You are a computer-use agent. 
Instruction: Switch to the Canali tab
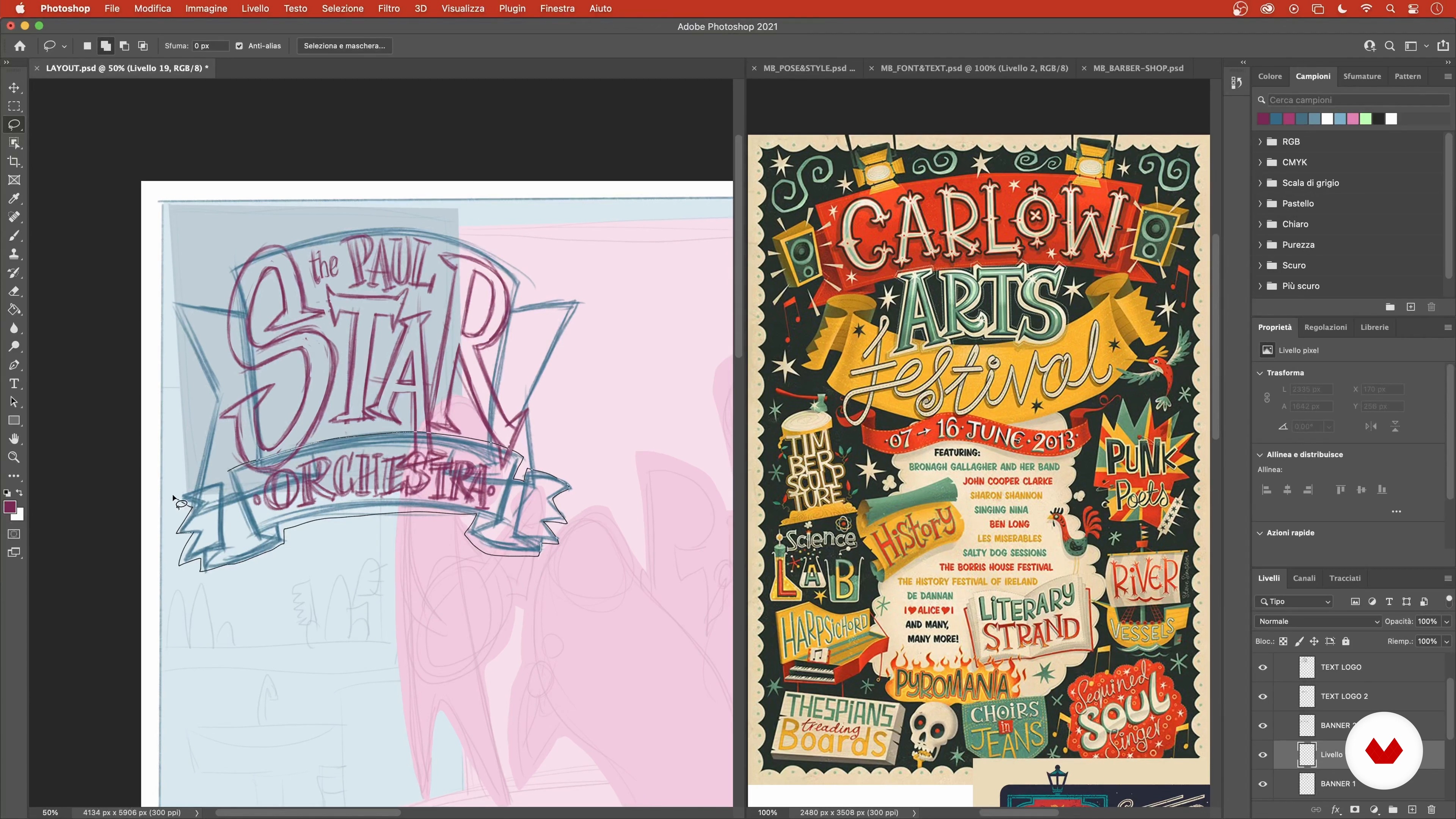coord(1304,578)
